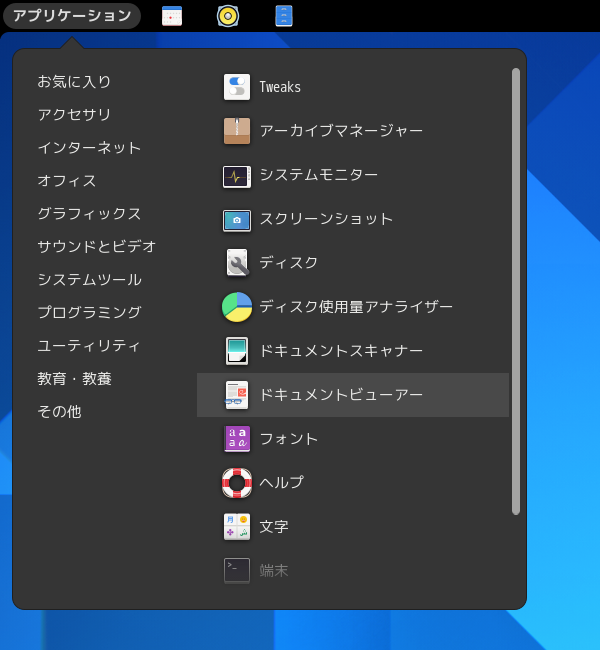Open the ディスク wrench icon

[238, 263]
